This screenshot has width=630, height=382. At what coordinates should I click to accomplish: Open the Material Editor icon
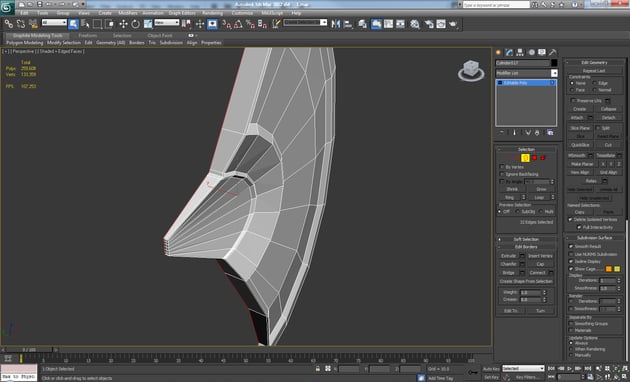(x=415, y=24)
